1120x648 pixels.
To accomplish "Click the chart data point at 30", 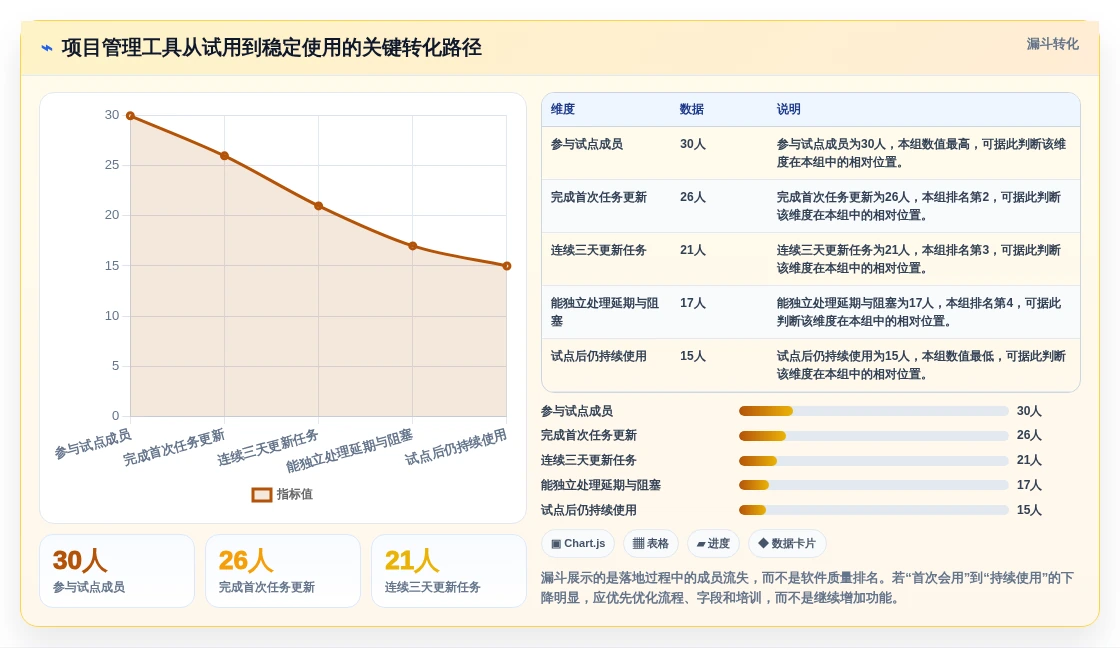I will (x=130, y=116).
